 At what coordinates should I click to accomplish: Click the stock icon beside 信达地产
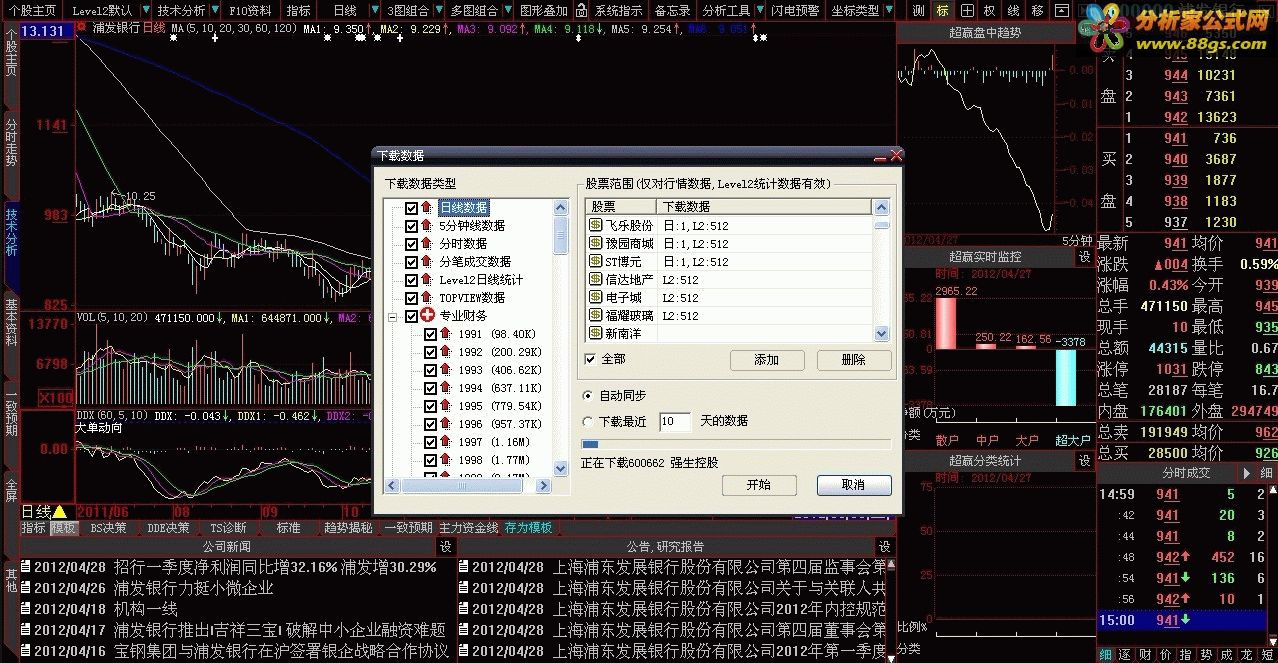coord(596,279)
